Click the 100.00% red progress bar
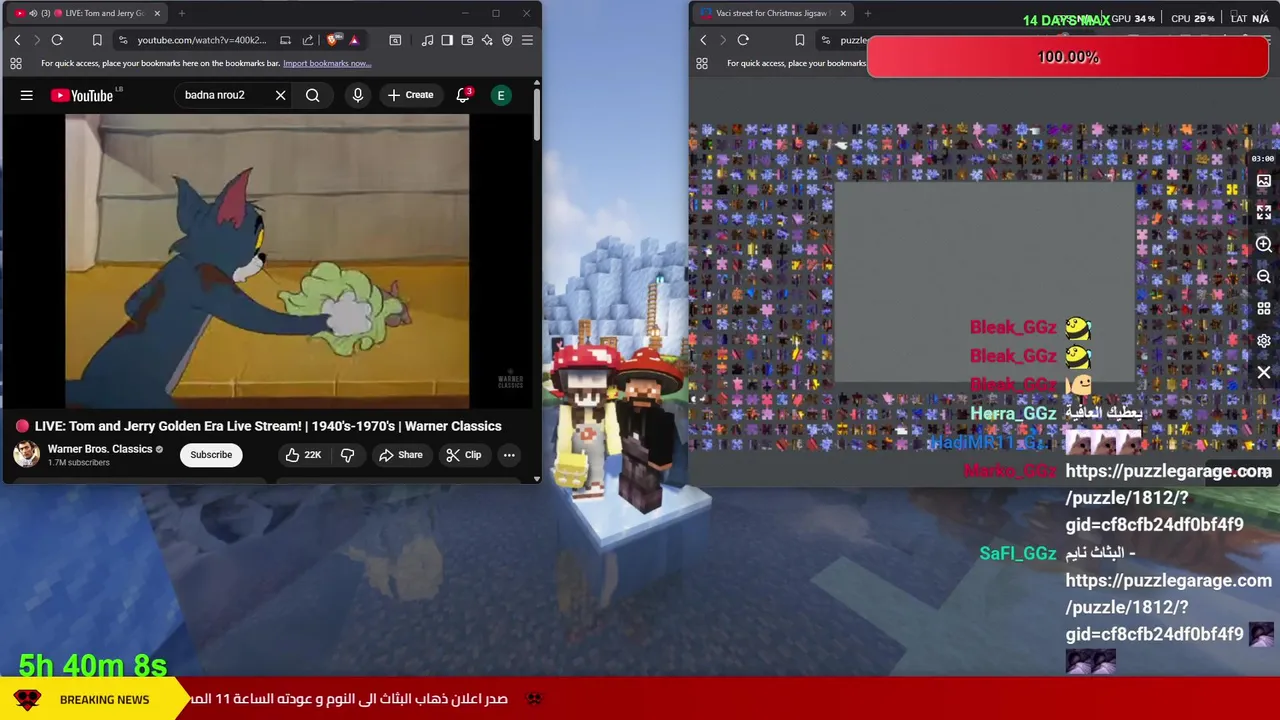 (1068, 57)
